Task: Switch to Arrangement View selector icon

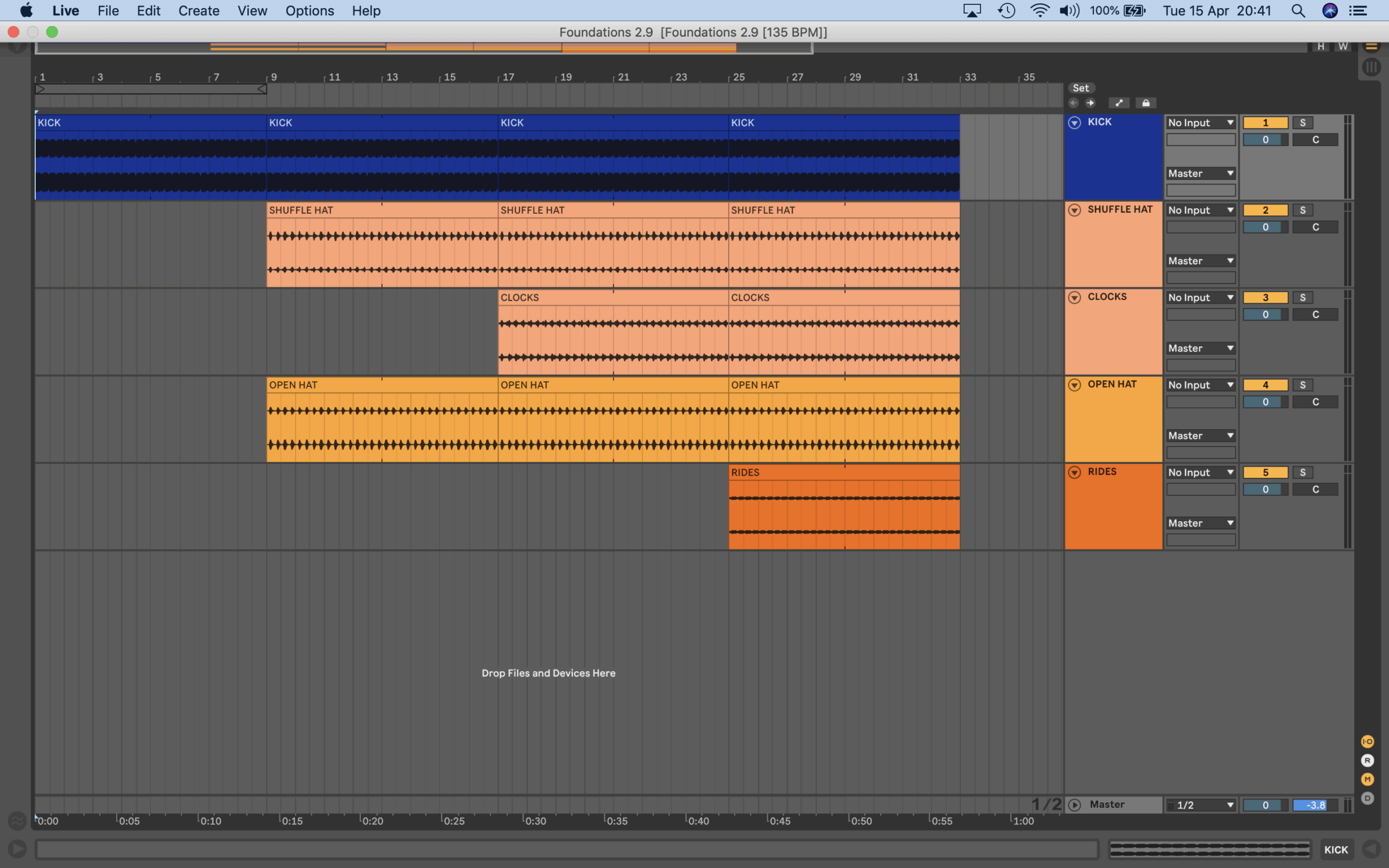Action: tap(1371, 47)
